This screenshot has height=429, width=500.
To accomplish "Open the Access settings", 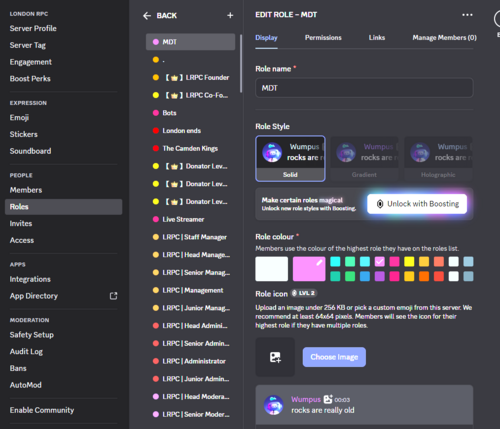I will [63, 240].
